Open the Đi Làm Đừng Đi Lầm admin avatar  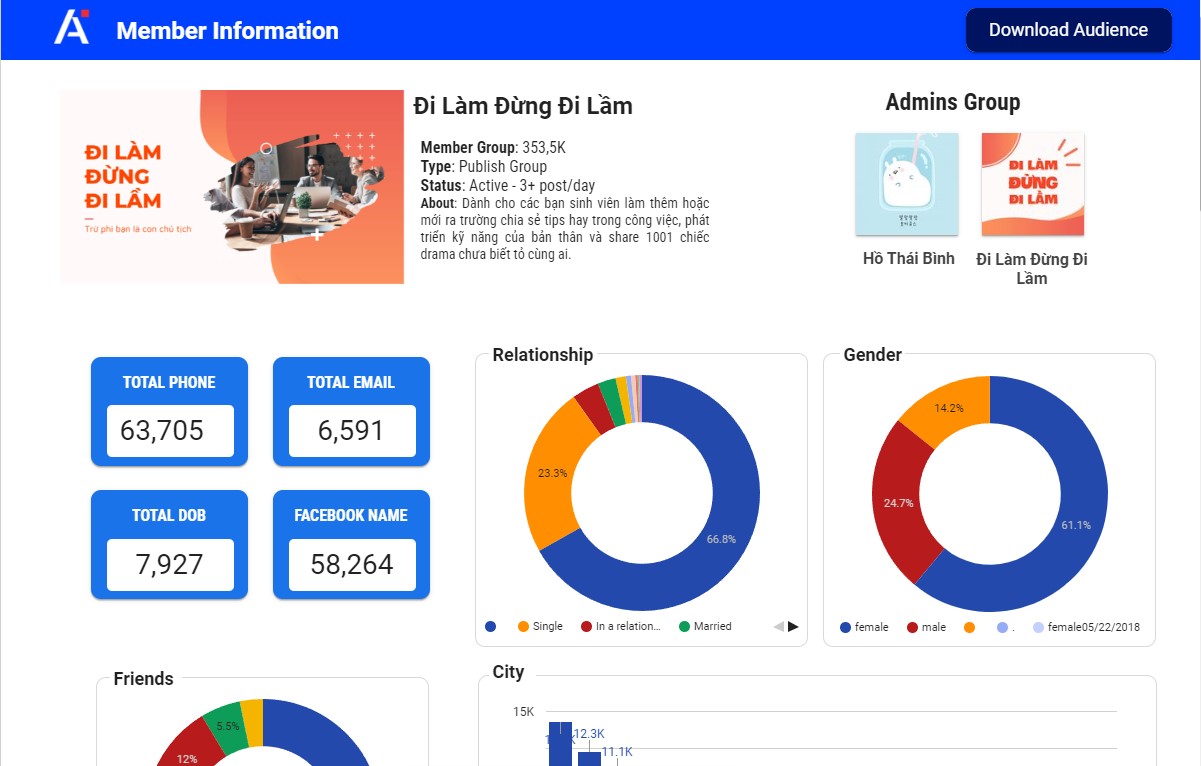(1033, 185)
